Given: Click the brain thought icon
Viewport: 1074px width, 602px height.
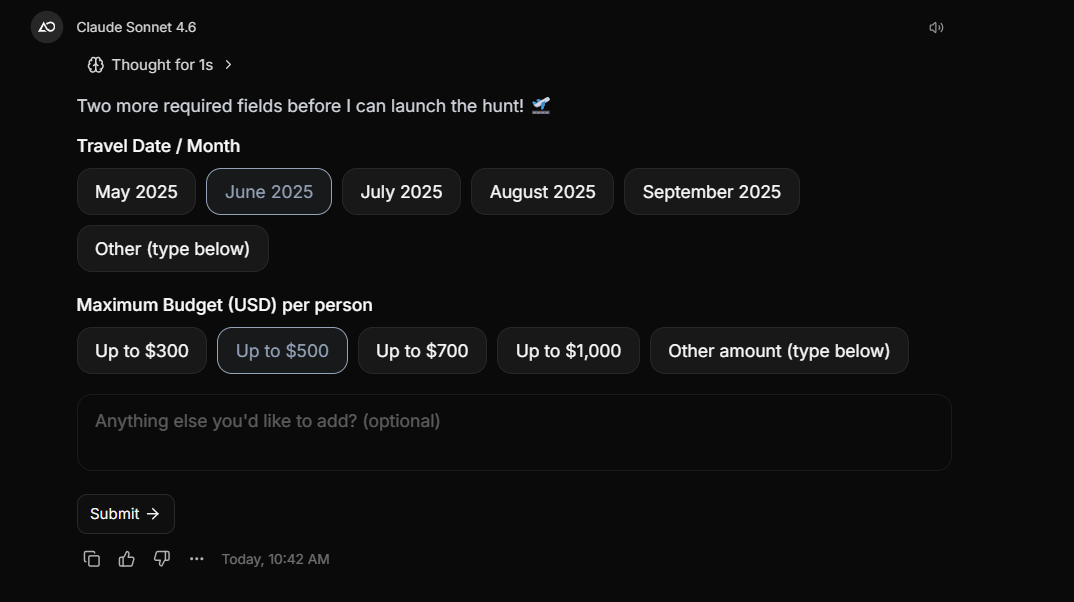Looking at the screenshot, I should 96,65.
